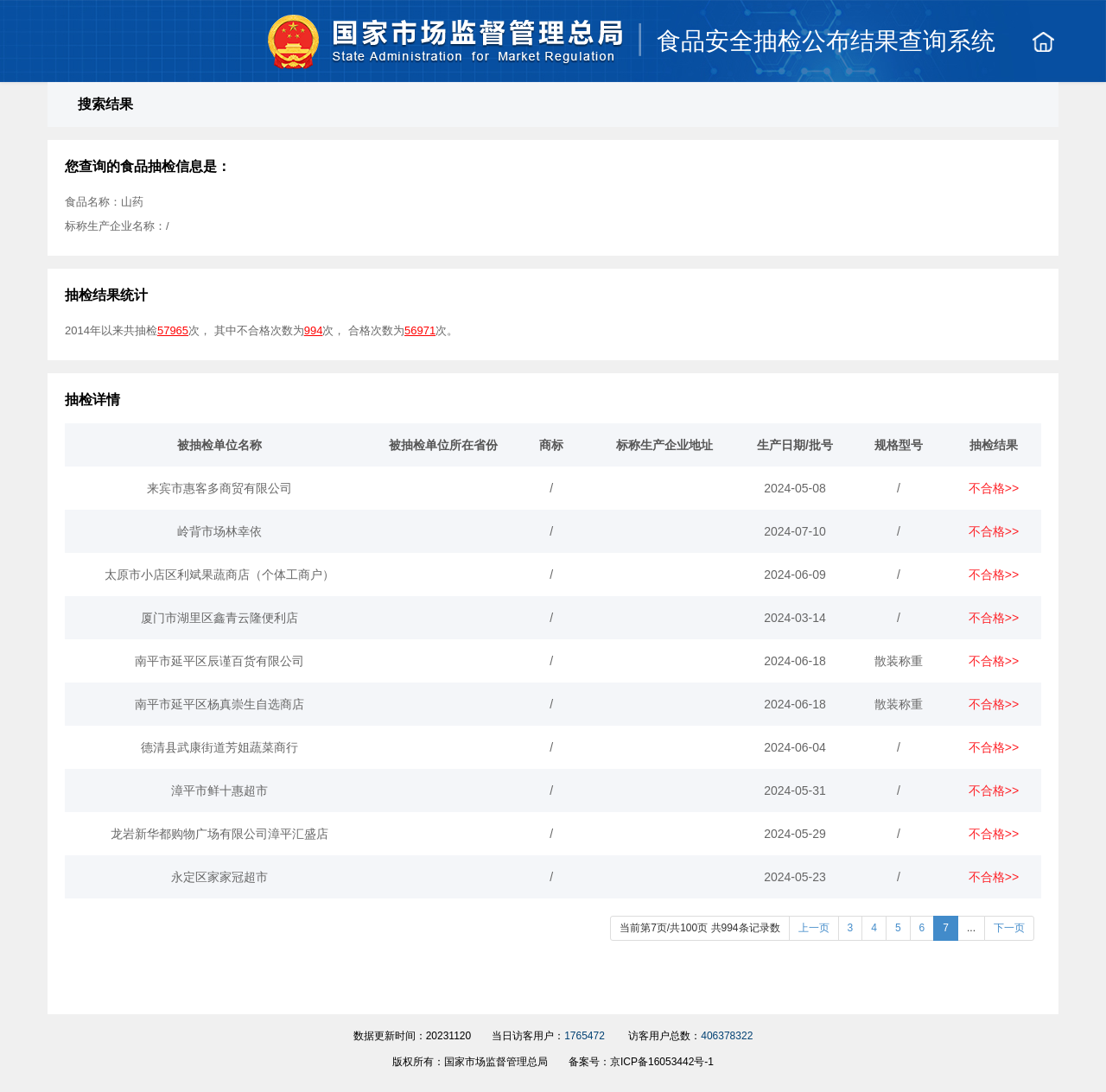Click daily visitor count 1765472
This screenshot has width=1106, height=1092.
[584, 1036]
